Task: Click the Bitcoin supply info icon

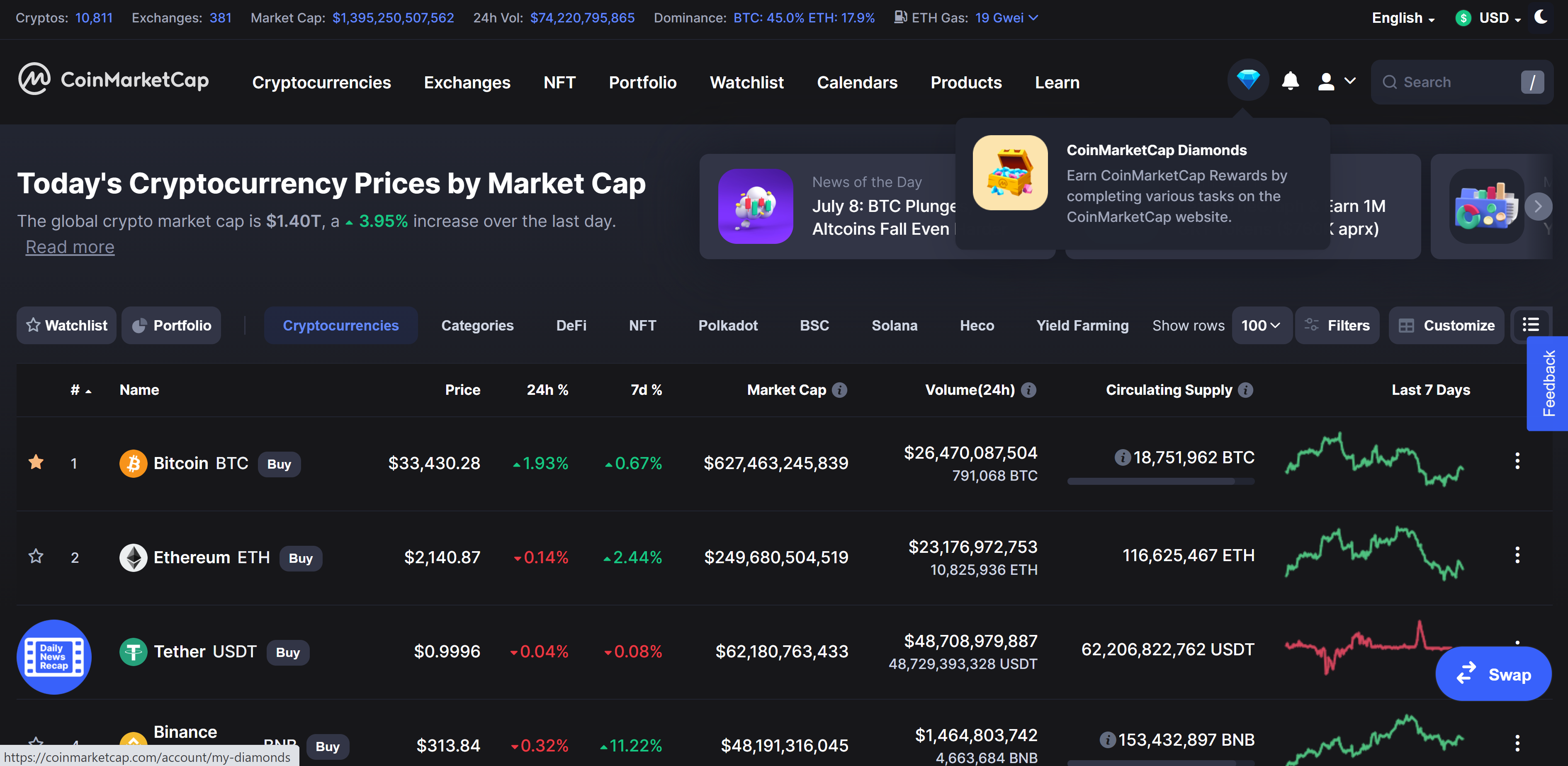Action: (1123, 457)
